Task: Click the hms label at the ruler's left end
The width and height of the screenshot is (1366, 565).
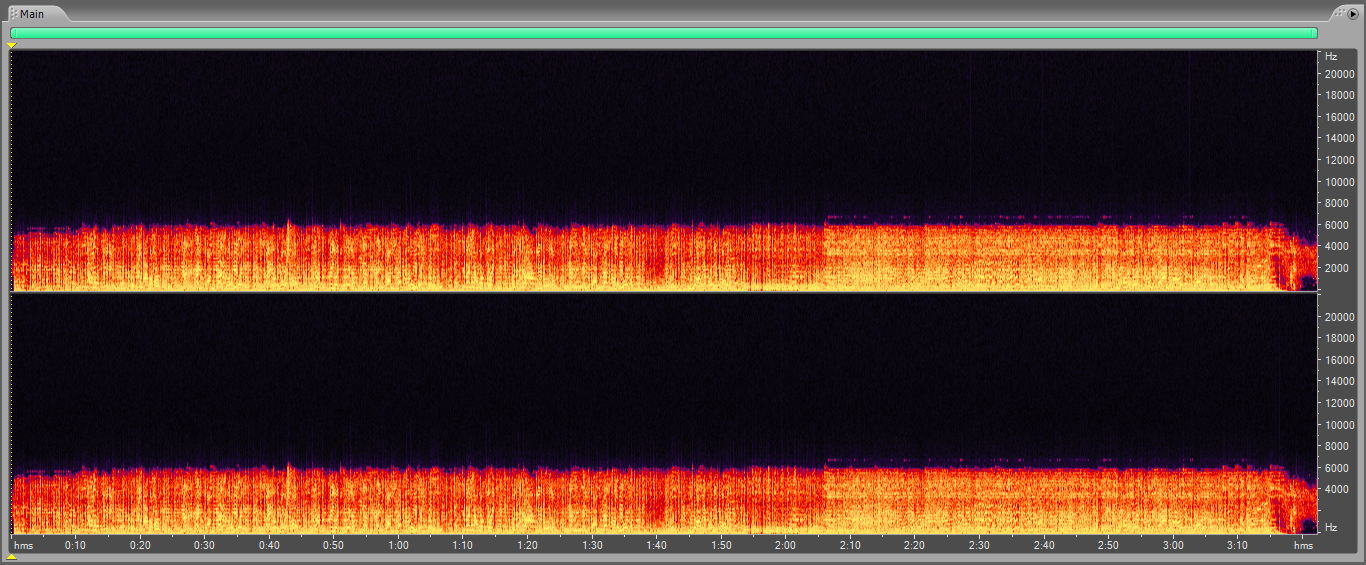Action: pos(23,546)
